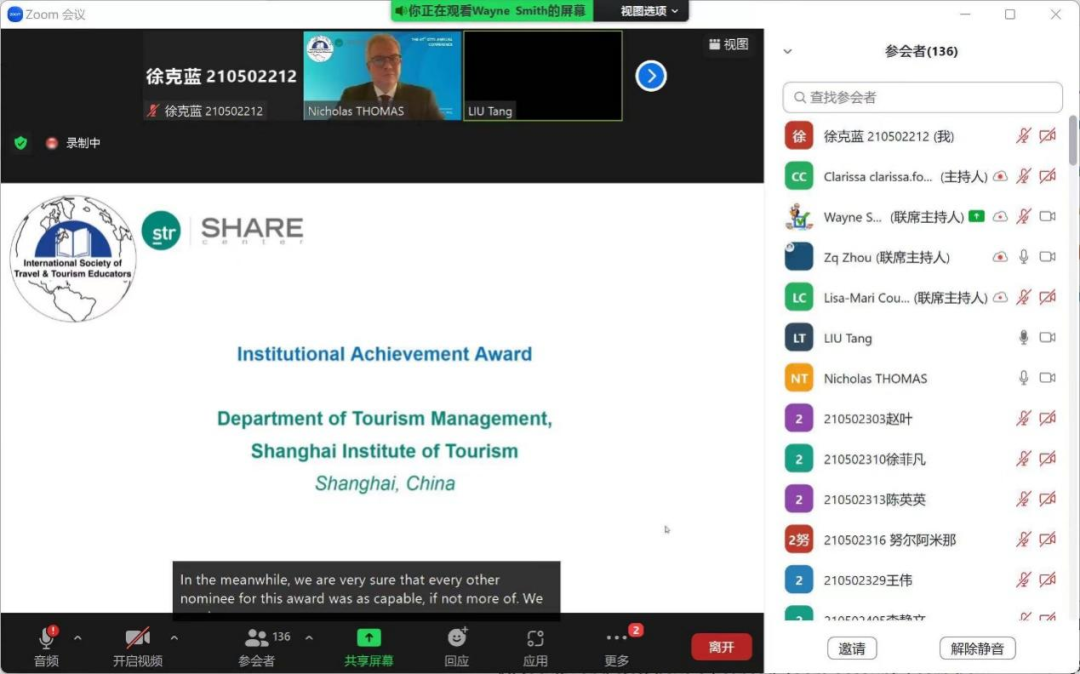Open the 参会者 participants panel icon
1080x674 pixels.
[257, 638]
